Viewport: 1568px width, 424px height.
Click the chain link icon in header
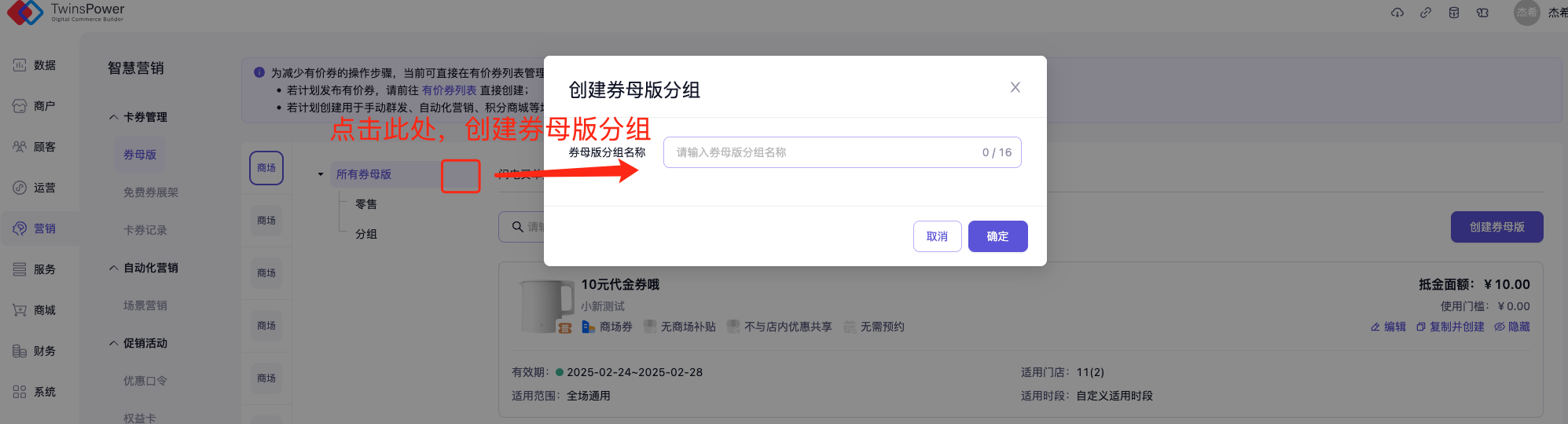coord(1425,13)
